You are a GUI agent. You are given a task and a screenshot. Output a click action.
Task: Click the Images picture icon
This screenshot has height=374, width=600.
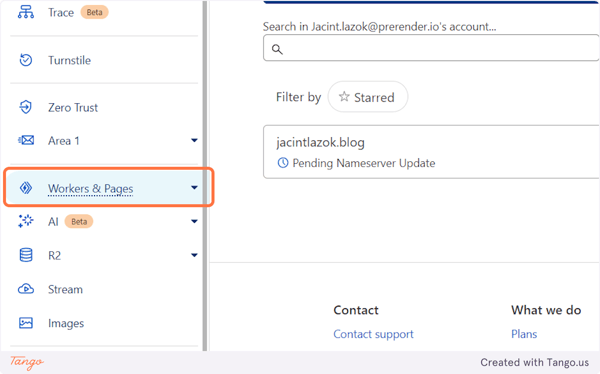click(26, 323)
